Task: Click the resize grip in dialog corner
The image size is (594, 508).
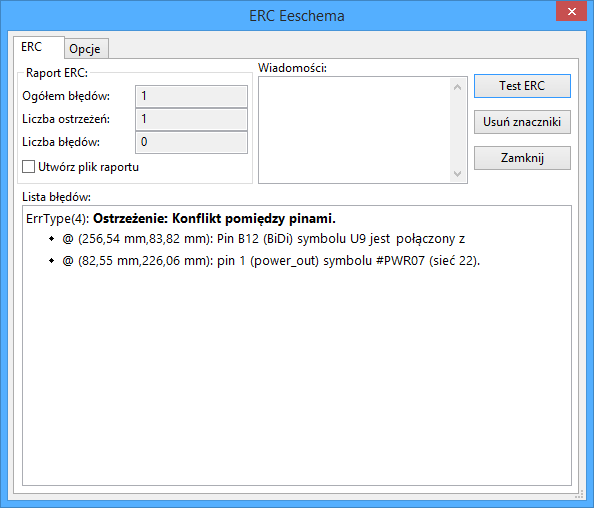Action: click(580, 494)
